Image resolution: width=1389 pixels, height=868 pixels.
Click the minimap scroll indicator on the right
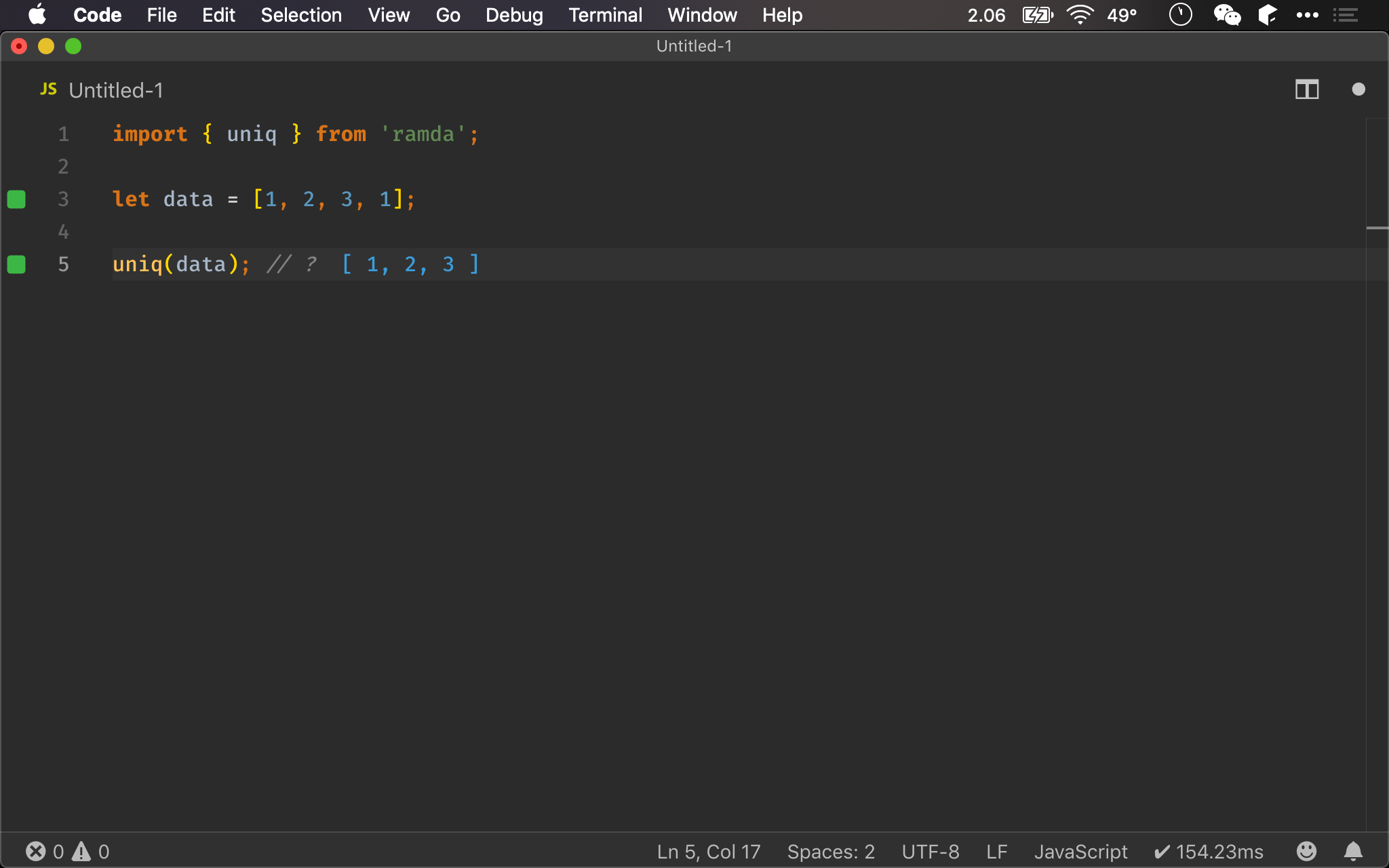1377,228
